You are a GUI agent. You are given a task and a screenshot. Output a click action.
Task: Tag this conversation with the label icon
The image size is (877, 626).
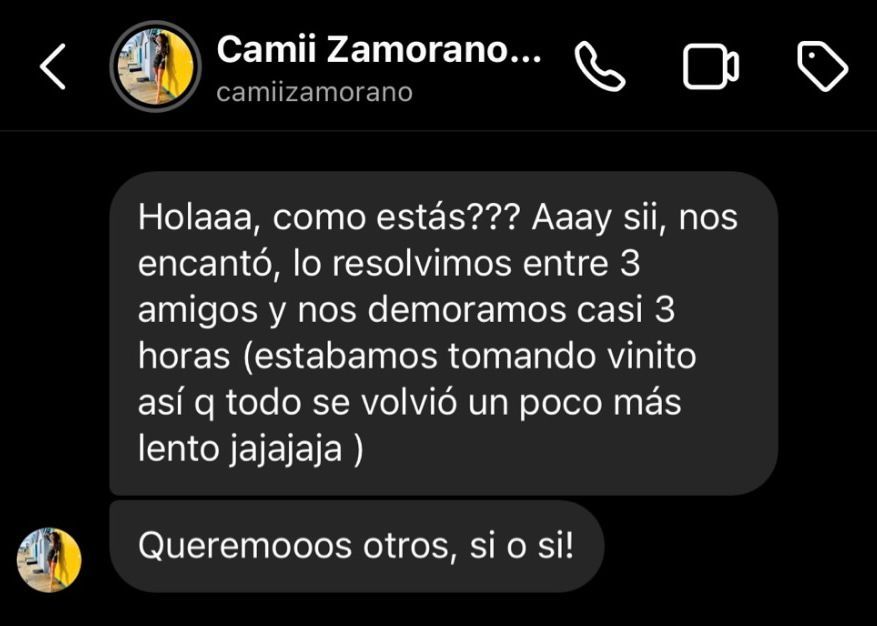822,68
